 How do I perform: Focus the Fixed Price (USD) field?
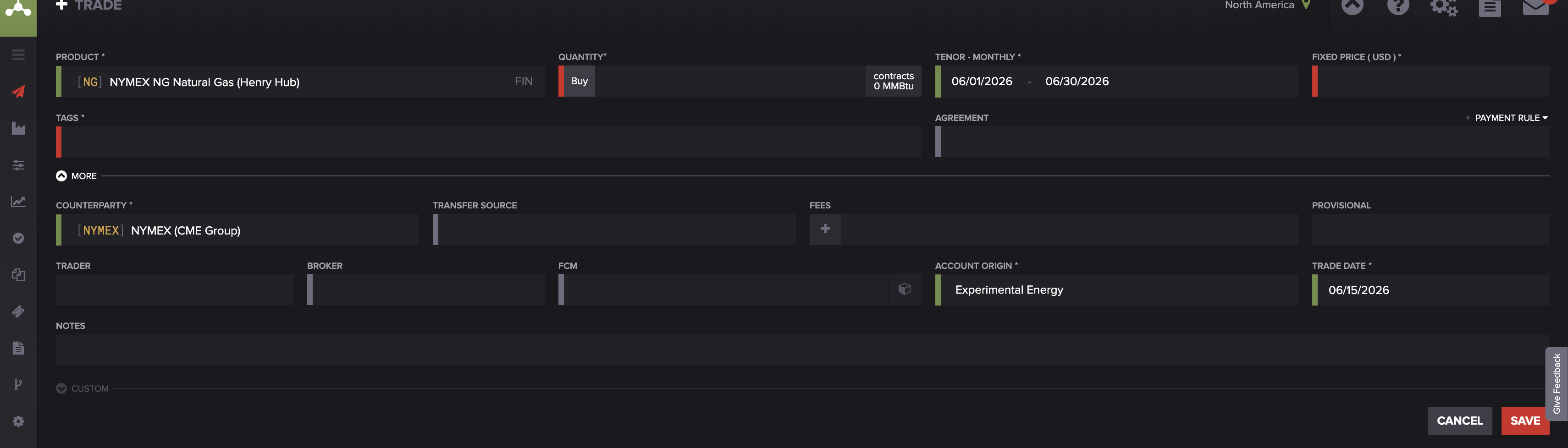pos(1430,82)
